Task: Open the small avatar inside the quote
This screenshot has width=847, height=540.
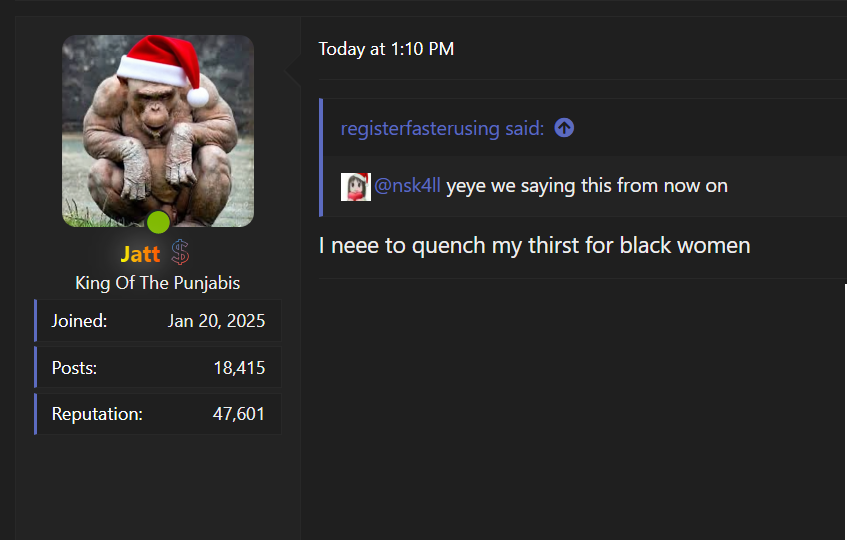Action: click(355, 186)
